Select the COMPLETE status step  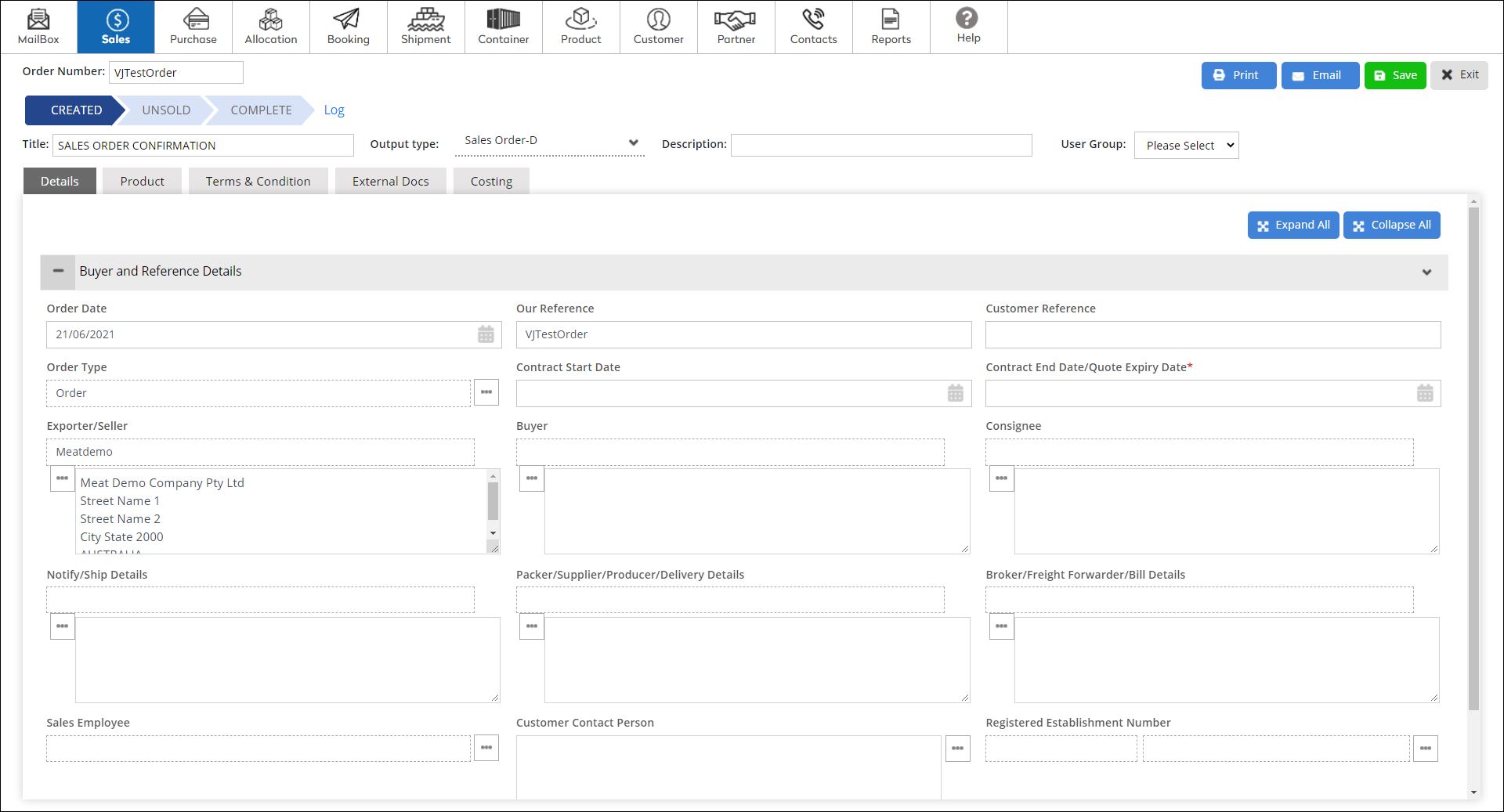(x=261, y=110)
